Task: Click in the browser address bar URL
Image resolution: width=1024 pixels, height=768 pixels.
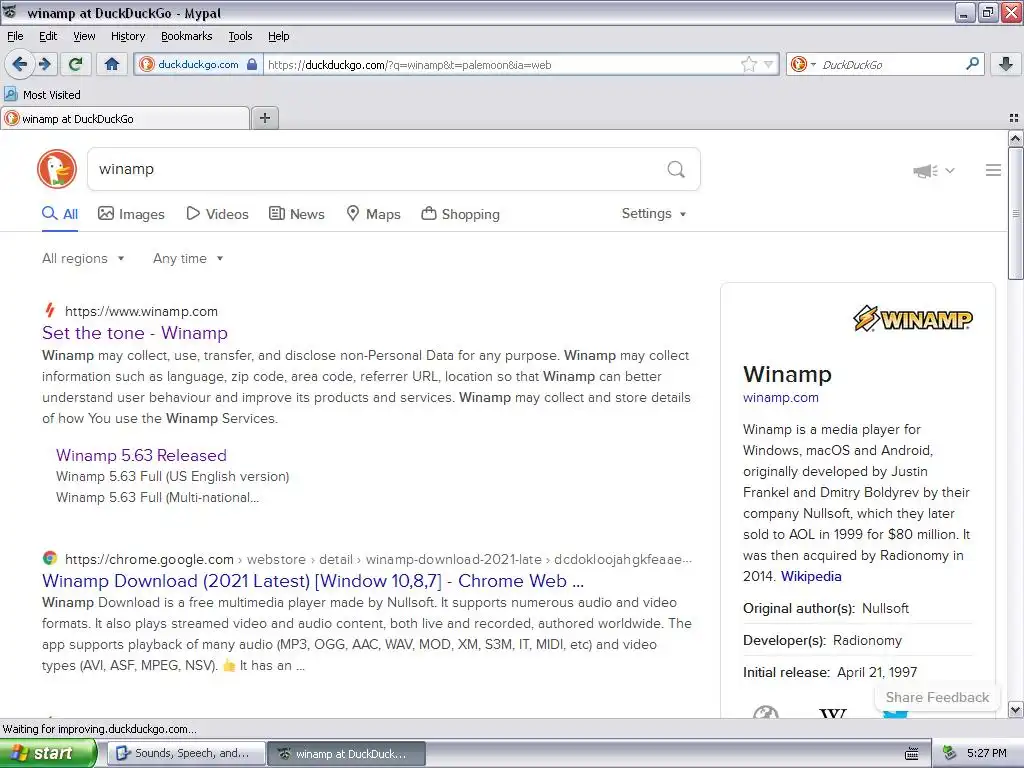Action: 500,65
